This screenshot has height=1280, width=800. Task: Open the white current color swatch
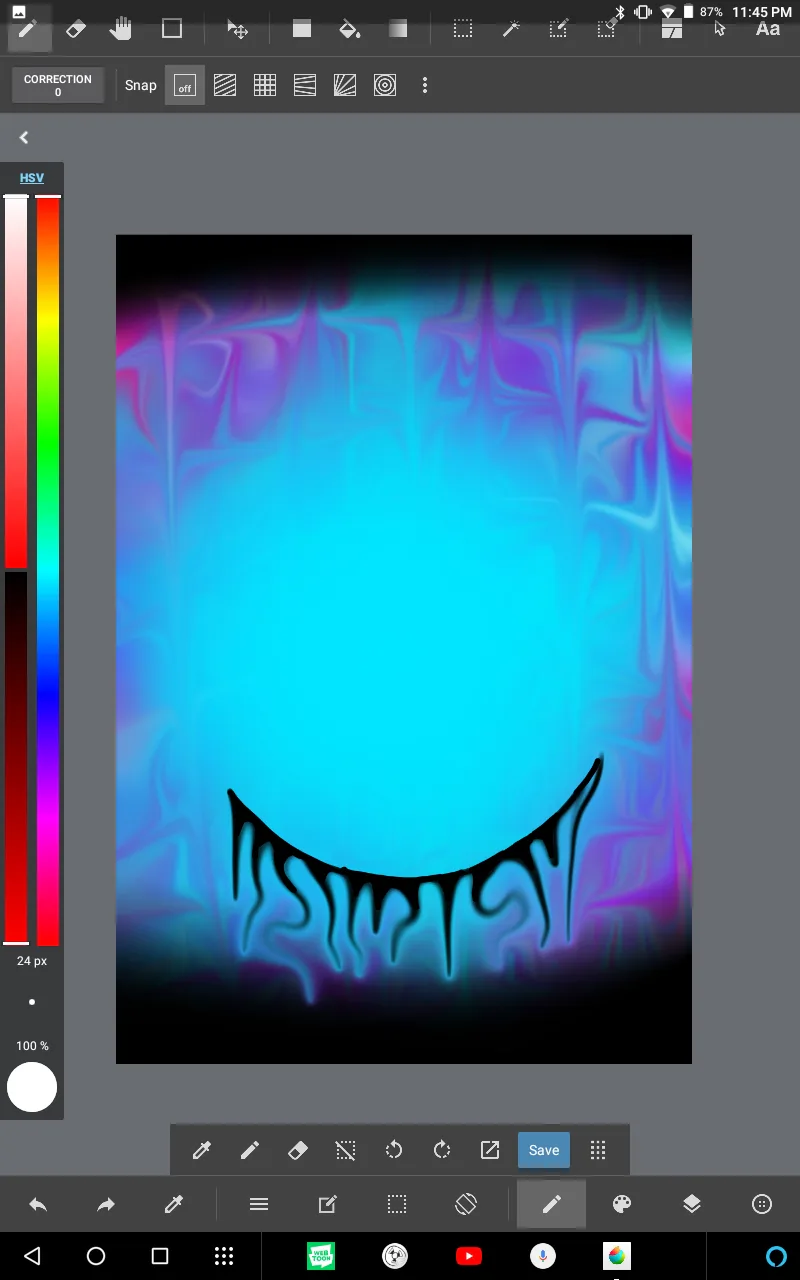[x=32, y=1088]
